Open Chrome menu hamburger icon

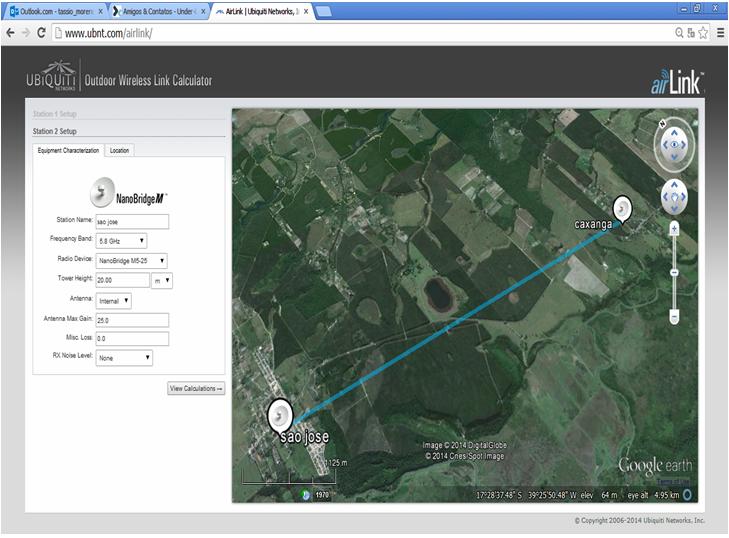[720, 33]
